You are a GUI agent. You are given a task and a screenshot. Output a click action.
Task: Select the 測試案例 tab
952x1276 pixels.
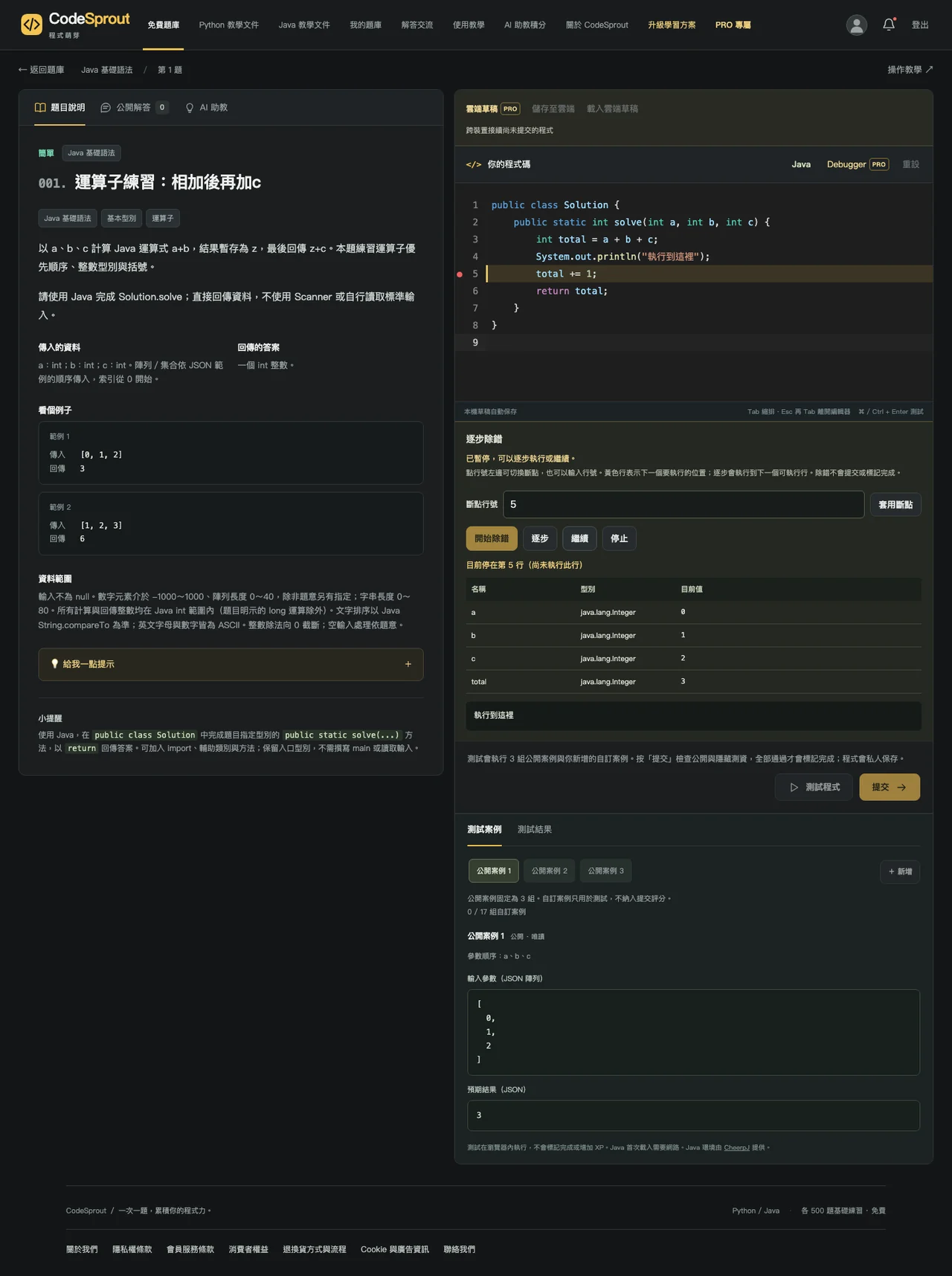click(x=484, y=830)
